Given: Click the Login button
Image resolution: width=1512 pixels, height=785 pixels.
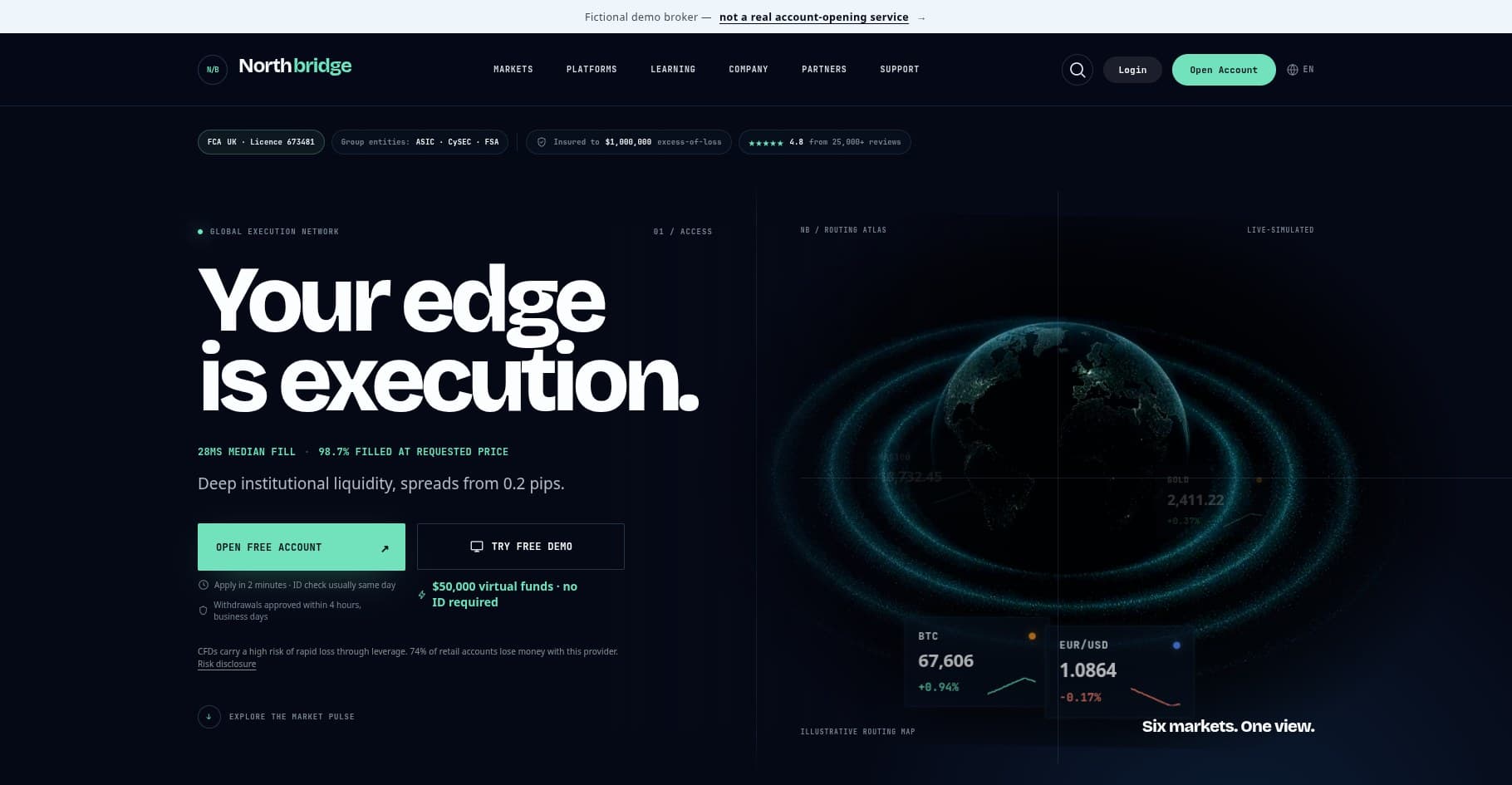Looking at the screenshot, I should [1132, 70].
